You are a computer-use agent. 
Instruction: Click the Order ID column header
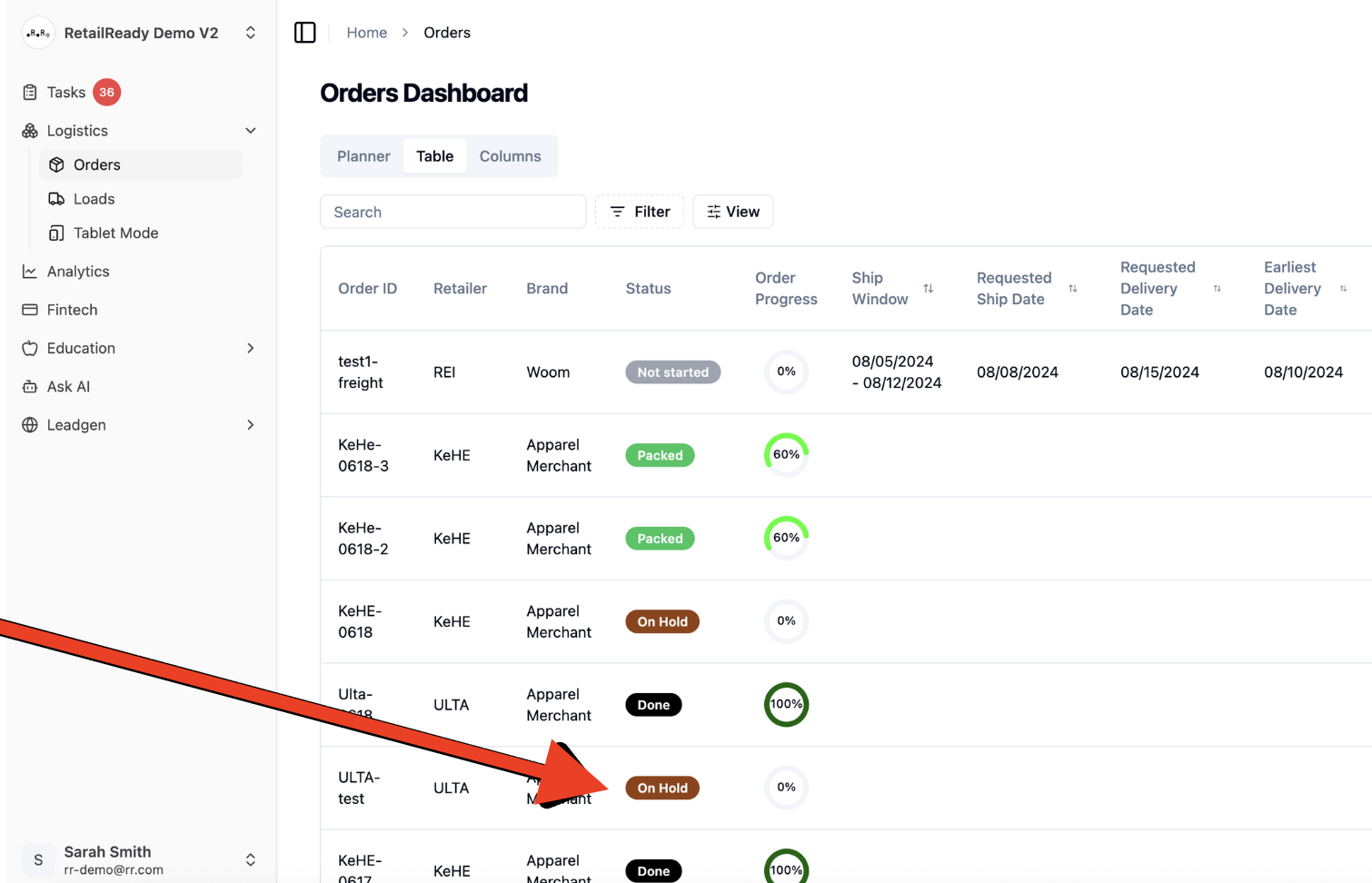(x=368, y=288)
